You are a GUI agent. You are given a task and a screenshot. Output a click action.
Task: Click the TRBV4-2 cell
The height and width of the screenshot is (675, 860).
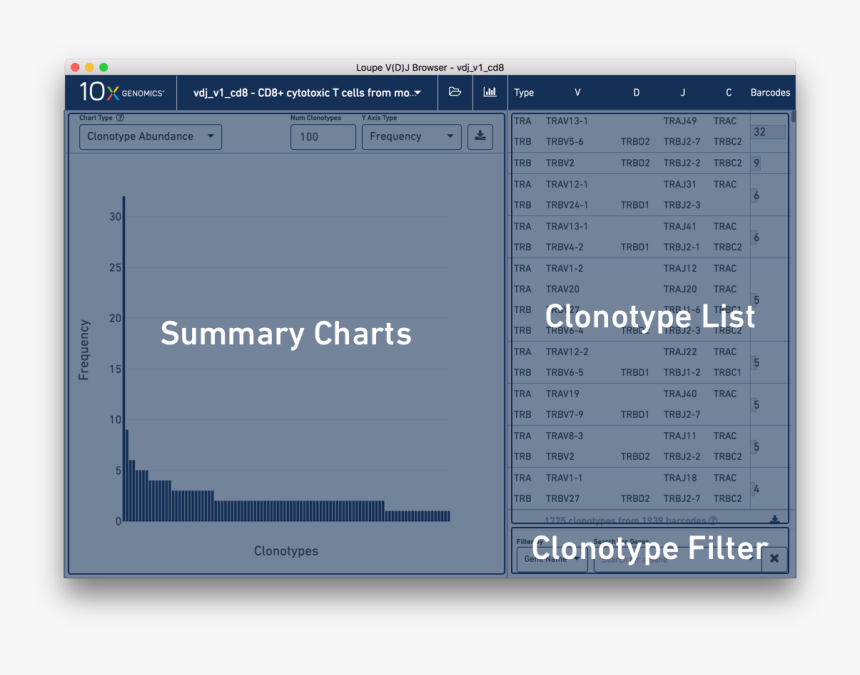point(564,247)
